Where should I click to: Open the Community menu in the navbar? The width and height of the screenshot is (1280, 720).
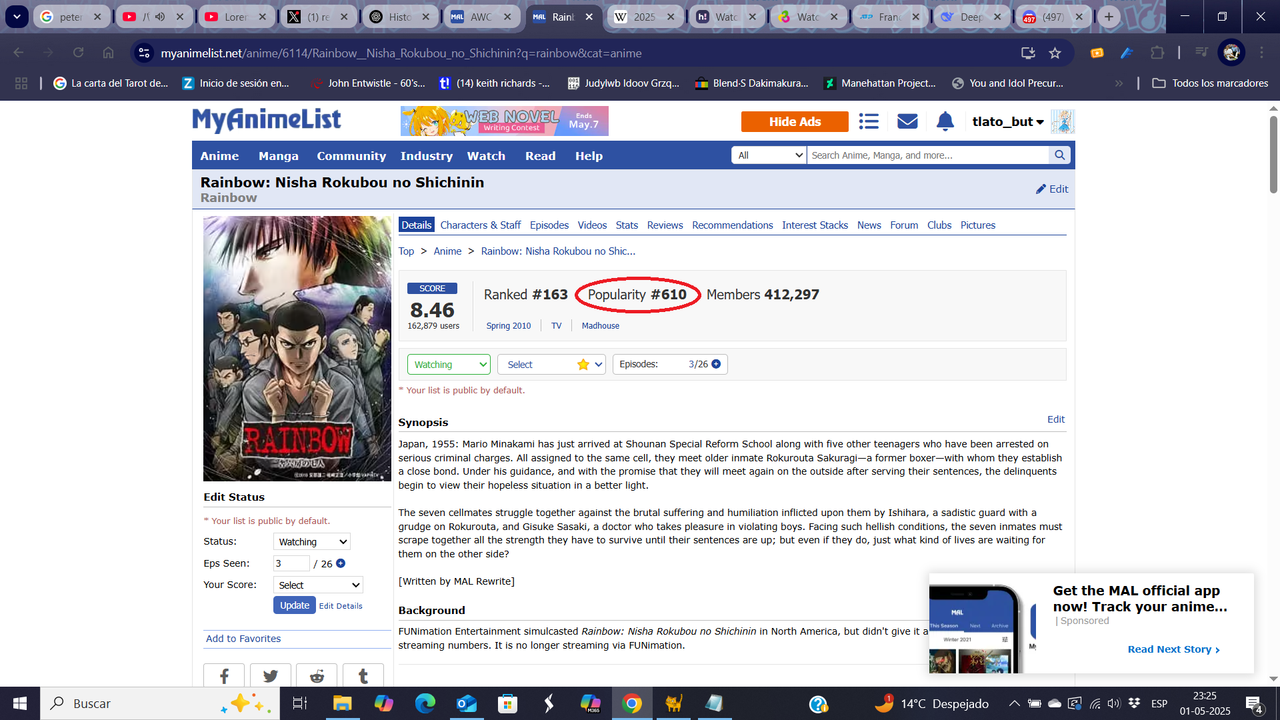click(351, 156)
